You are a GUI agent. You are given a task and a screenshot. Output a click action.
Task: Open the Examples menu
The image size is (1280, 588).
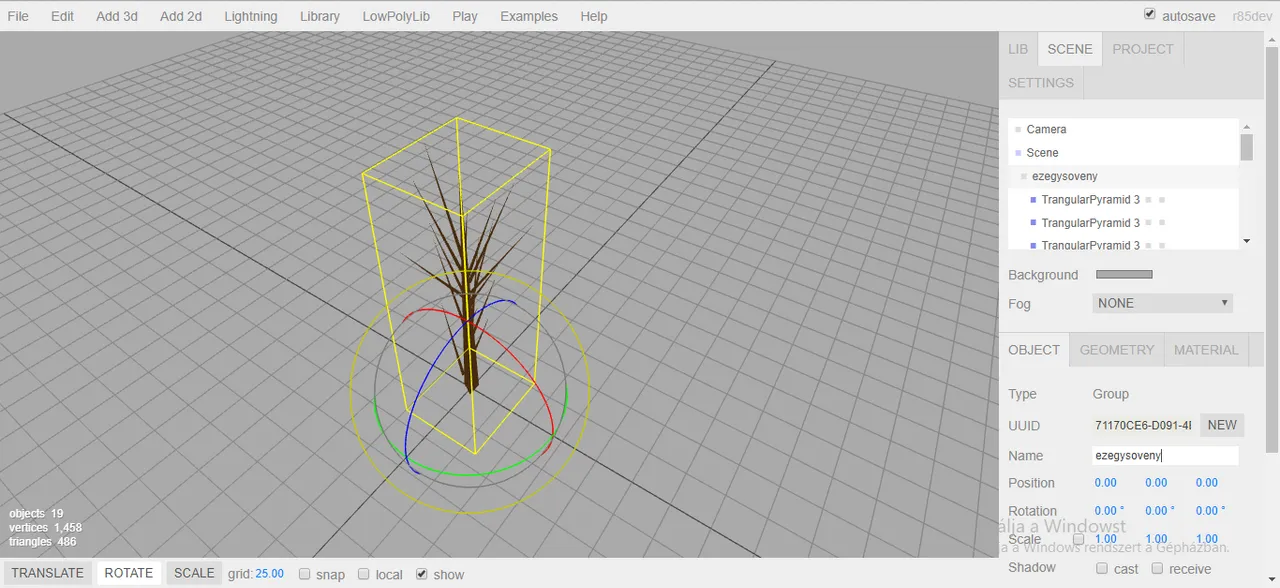click(x=529, y=16)
